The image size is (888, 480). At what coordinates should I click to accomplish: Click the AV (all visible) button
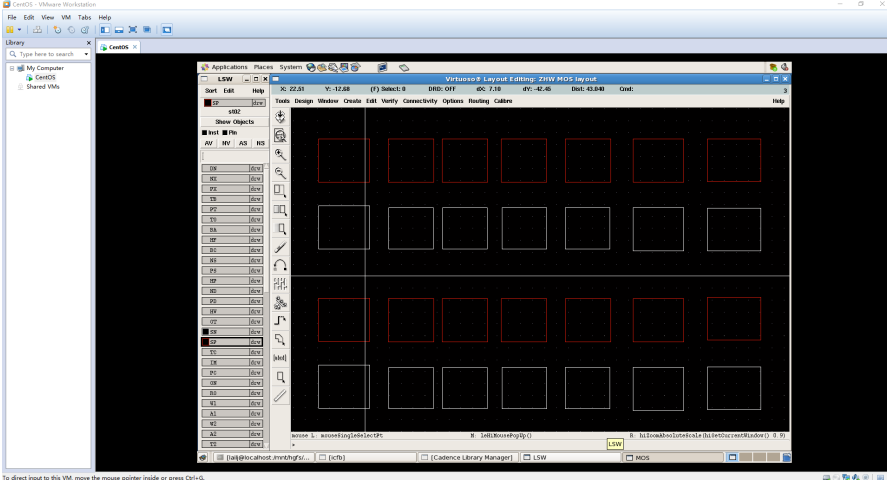208,143
